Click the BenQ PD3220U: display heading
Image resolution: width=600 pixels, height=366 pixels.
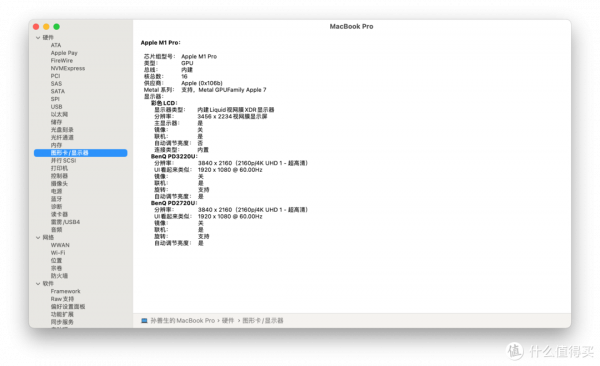[x=174, y=156]
